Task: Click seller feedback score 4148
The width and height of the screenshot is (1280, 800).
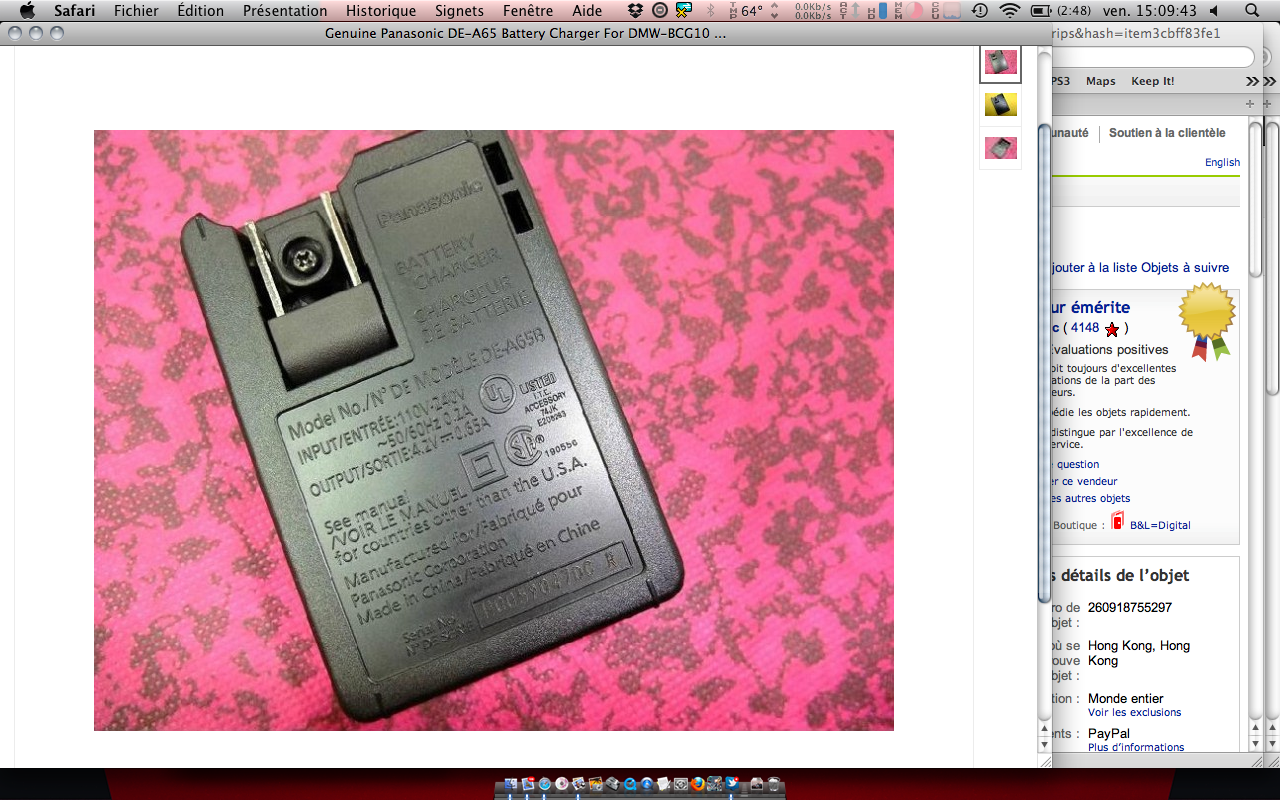Action: click(1085, 328)
